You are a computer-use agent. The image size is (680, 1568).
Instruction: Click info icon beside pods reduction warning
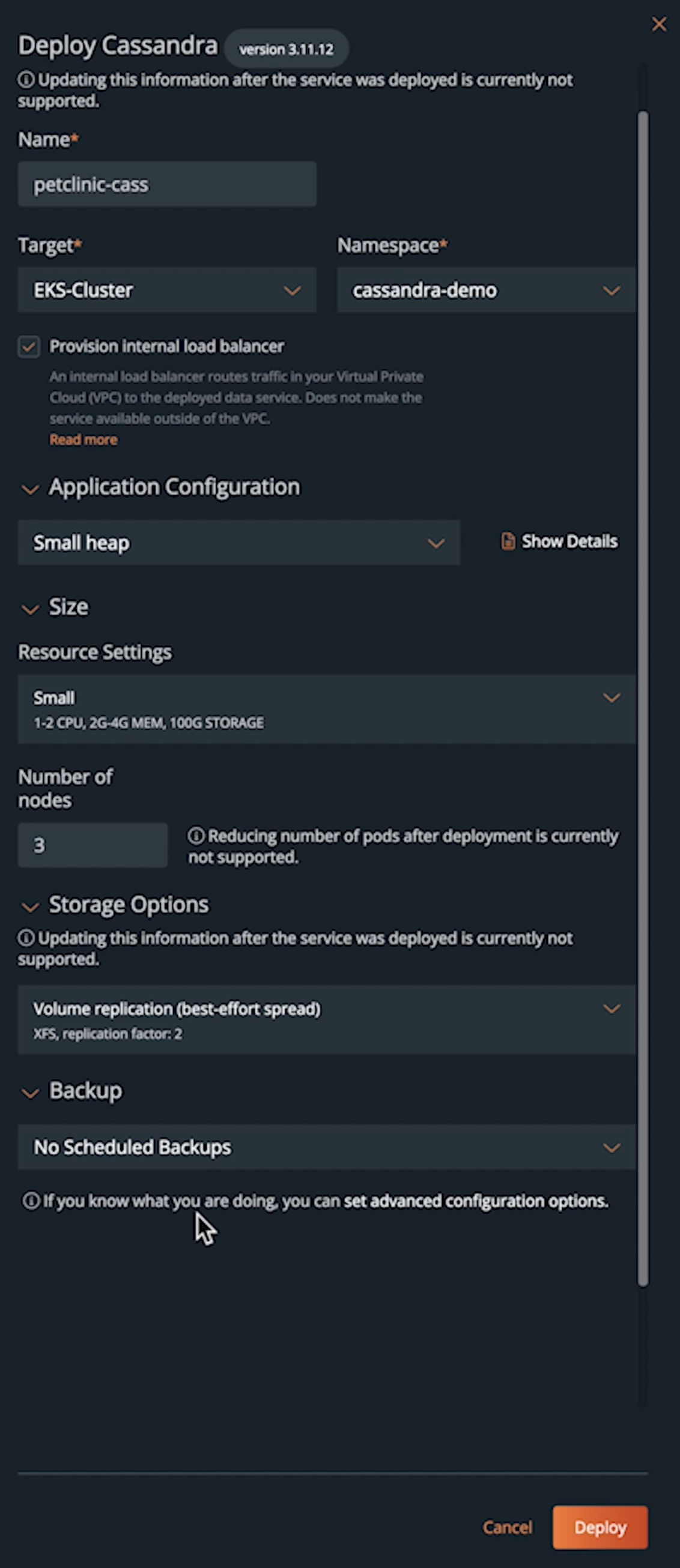196,836
